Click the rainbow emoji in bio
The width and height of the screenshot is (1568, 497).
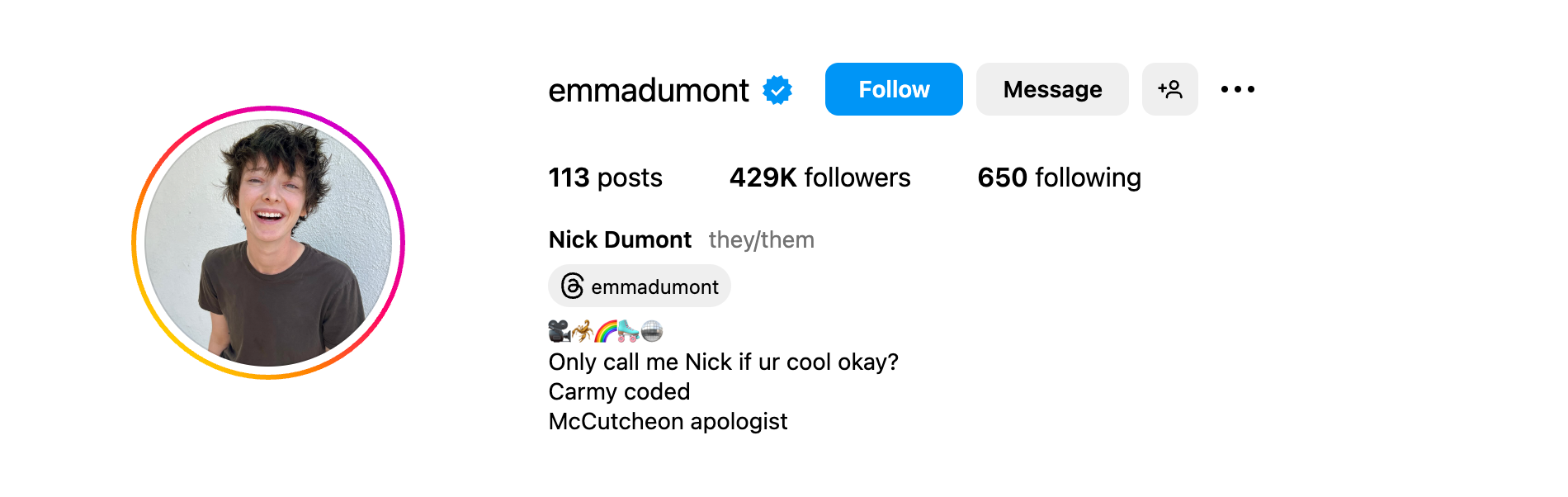pyautogui.click(x=606, y=331)
